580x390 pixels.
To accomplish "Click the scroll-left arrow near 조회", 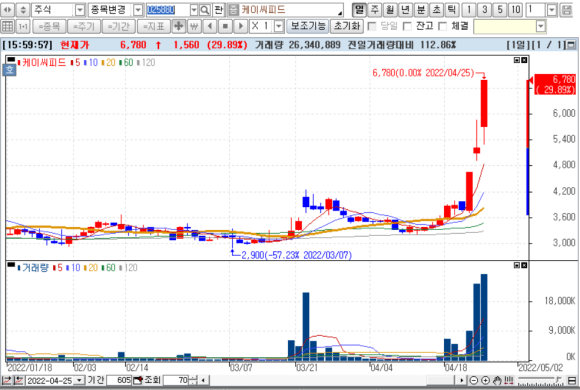I will coord(203,380).
